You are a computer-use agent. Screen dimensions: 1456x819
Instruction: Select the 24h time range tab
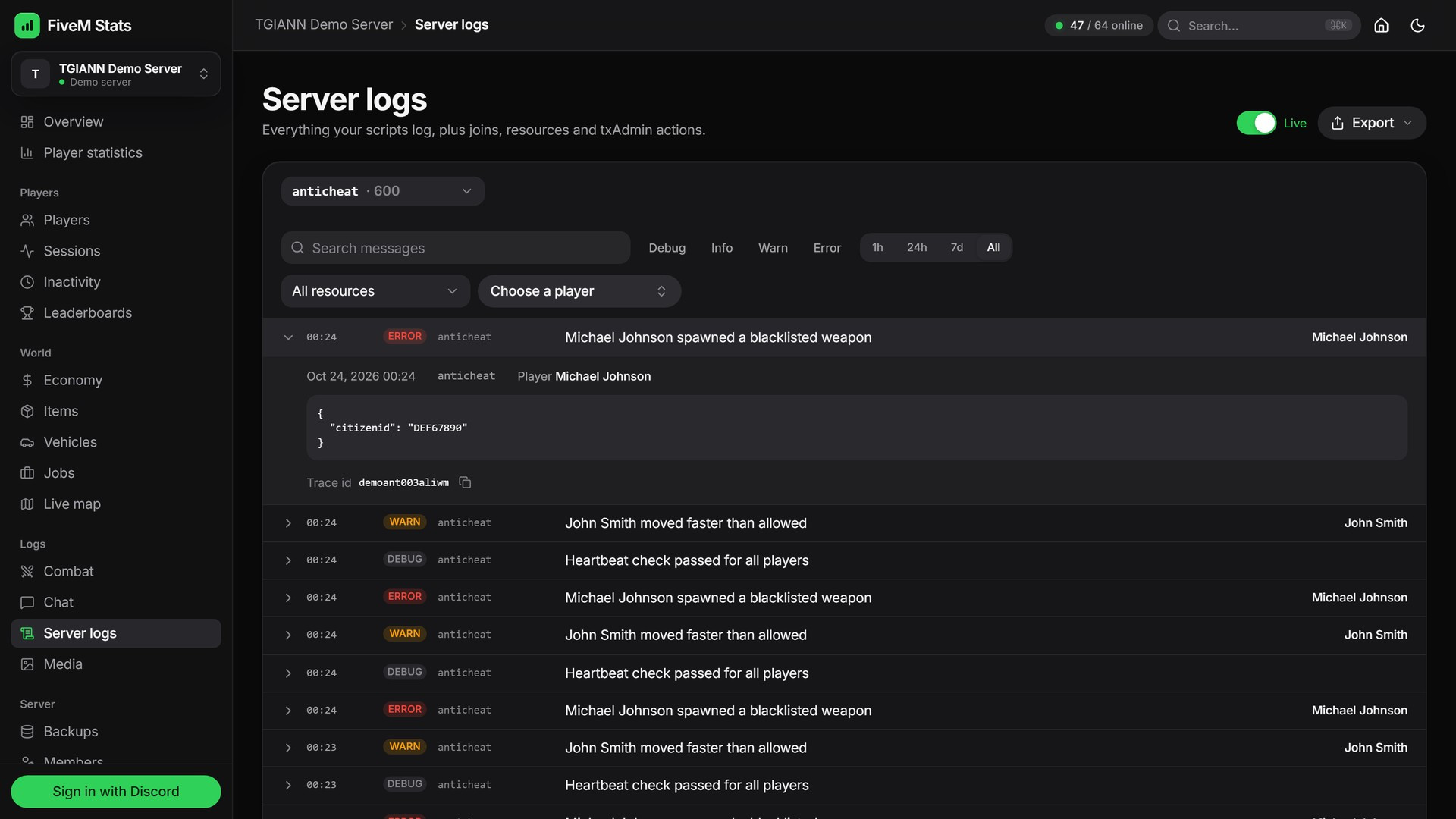916,247
